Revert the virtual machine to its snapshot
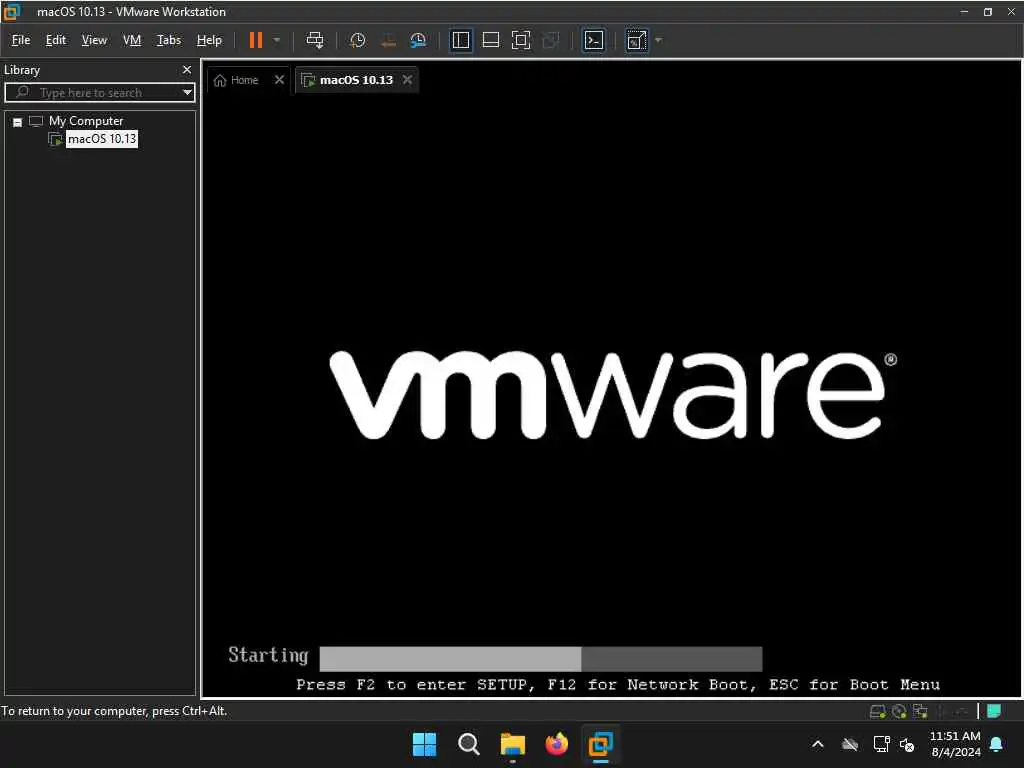1024x768 pixels. [388, 40]
